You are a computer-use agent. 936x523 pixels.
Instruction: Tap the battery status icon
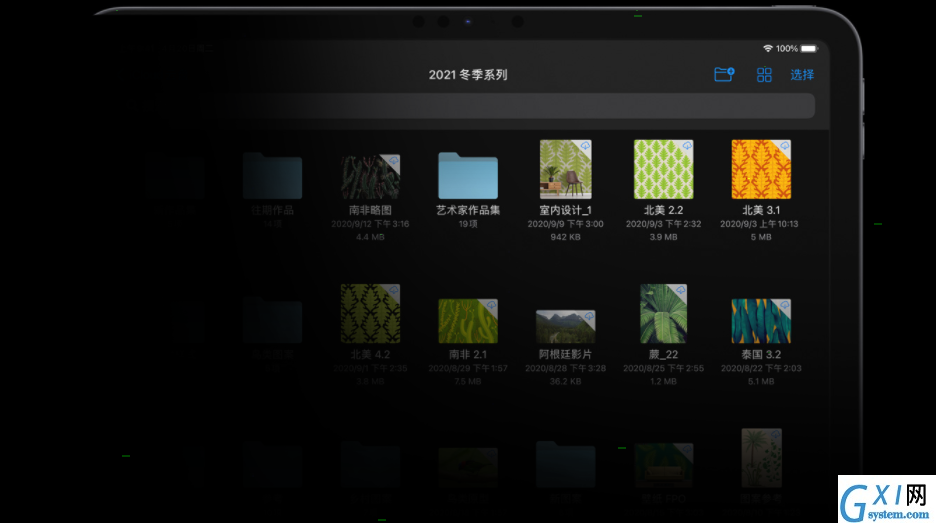[809, 48]
